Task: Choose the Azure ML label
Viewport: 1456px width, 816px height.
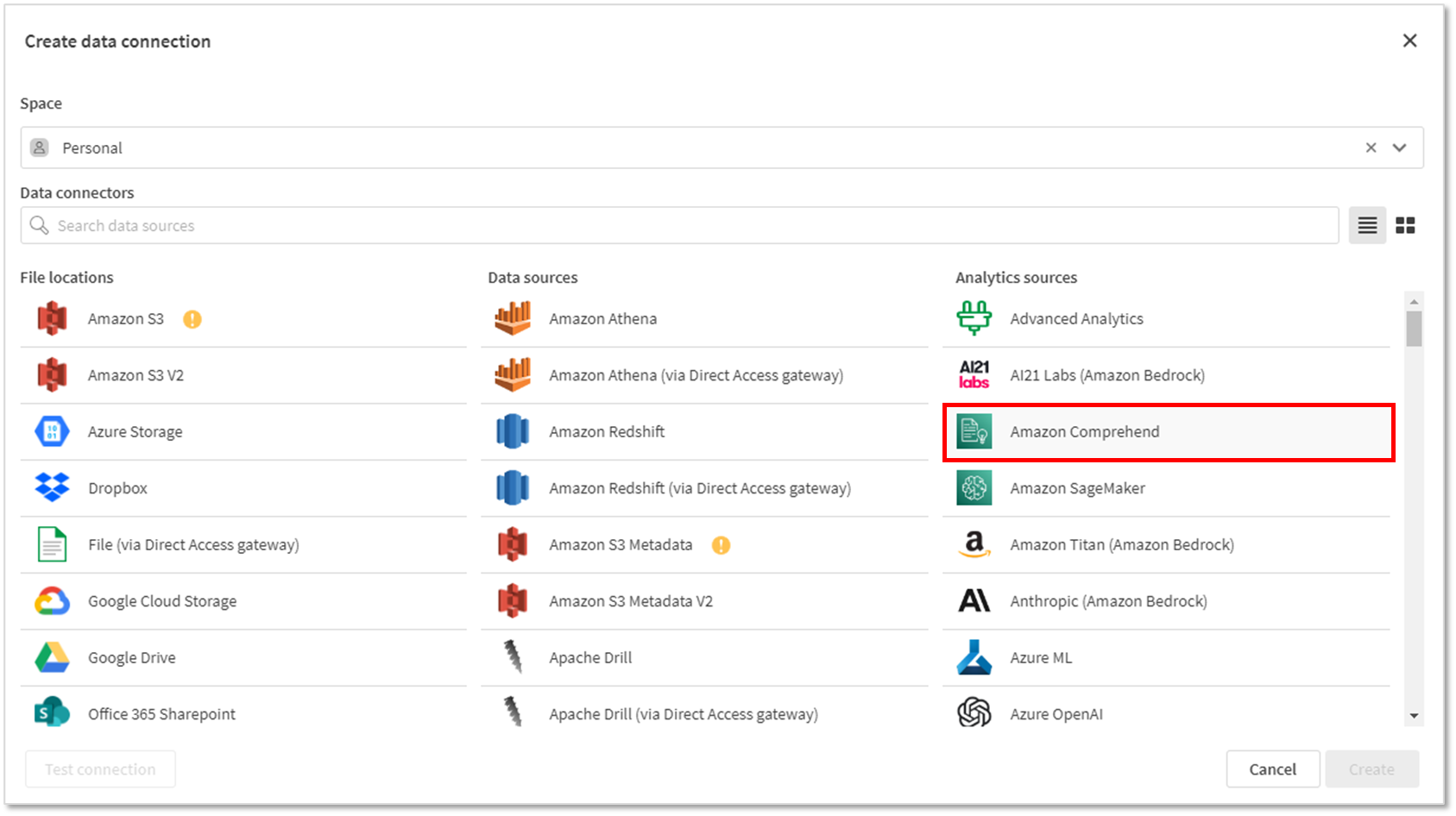Action: (x=1041, y=657)
